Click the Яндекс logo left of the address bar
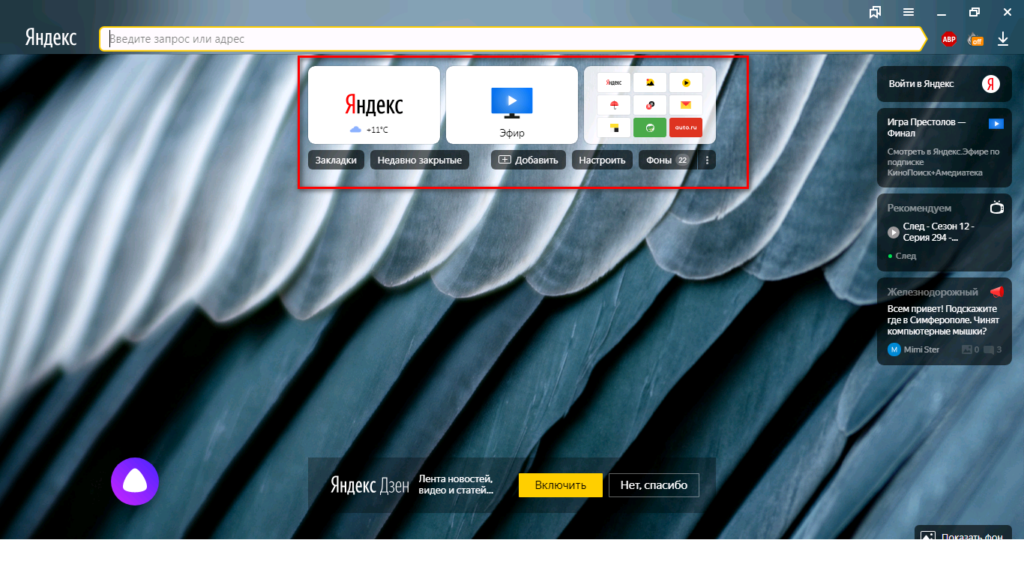Image resolution: width=1024 pixels, height=576 pixels. pos(51,38)
